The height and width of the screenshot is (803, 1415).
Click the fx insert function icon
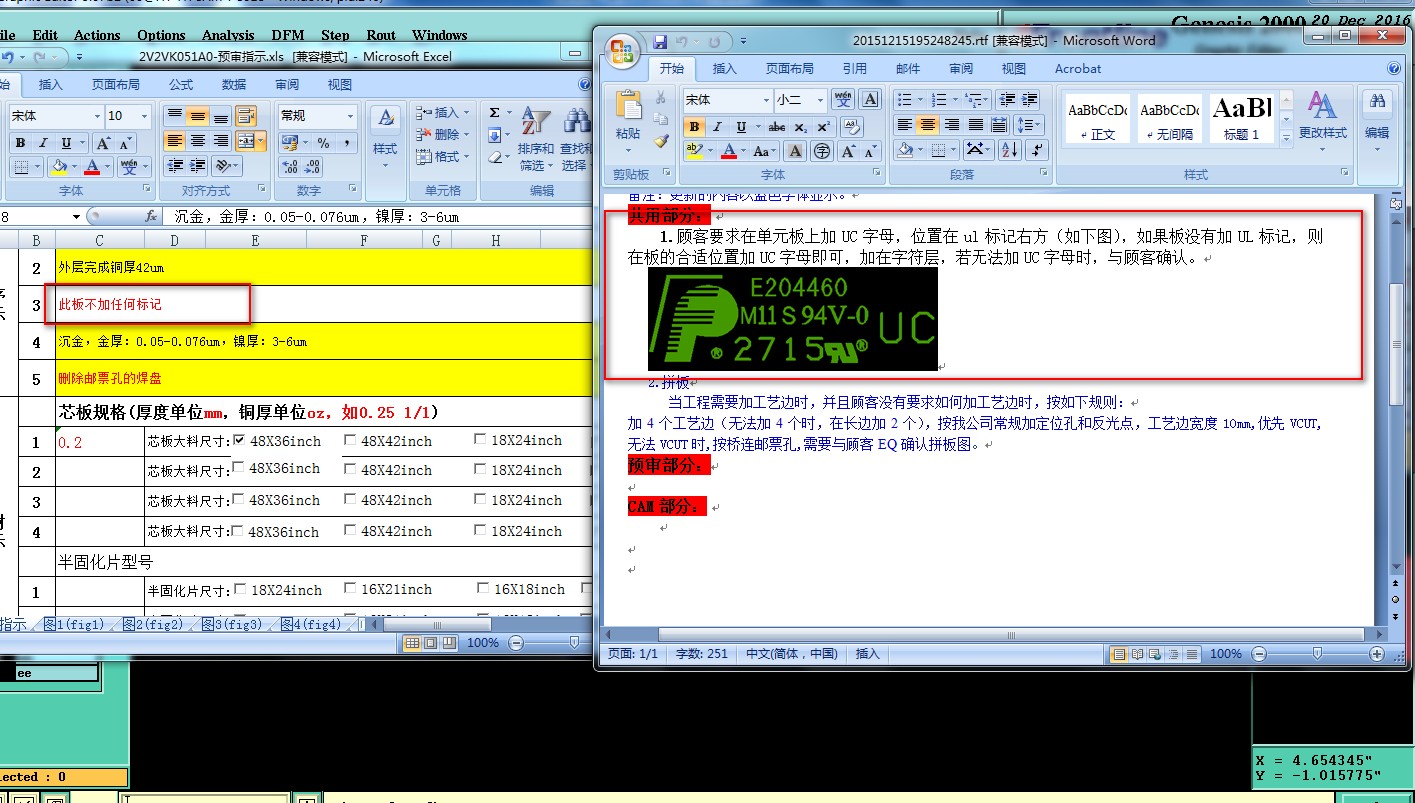(x=151, y=216)
